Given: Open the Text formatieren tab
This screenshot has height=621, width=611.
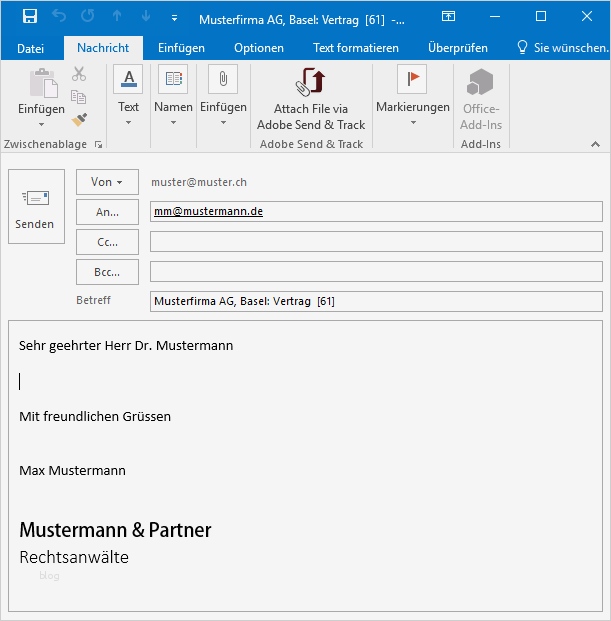Looking at the screenshot, I should coord(355,48).
